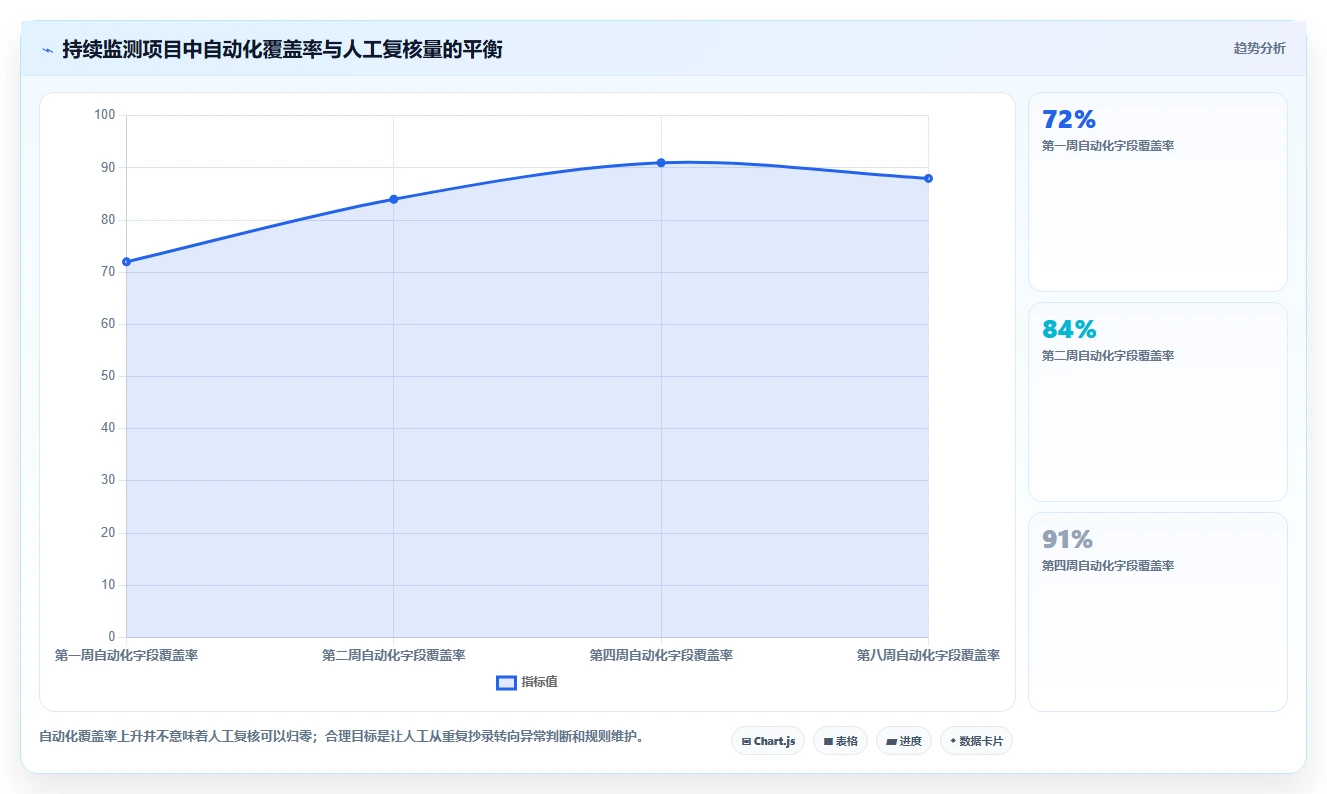Click the chart title 持续监测项目中自动化覆盖率与人工复核量的平衡
This screenshot has width=1327, height=794.
(282, 50)
